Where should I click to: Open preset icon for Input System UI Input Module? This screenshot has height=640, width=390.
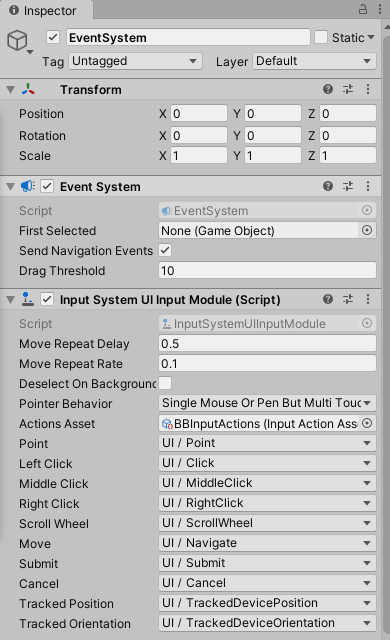[x=348, y=300]
